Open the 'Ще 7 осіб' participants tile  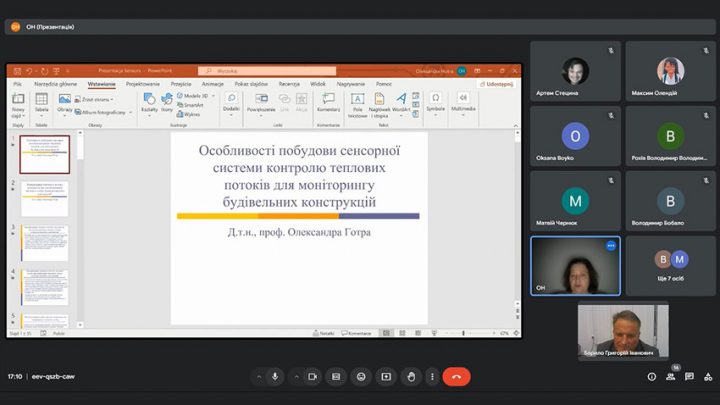(x=670, y=266)
